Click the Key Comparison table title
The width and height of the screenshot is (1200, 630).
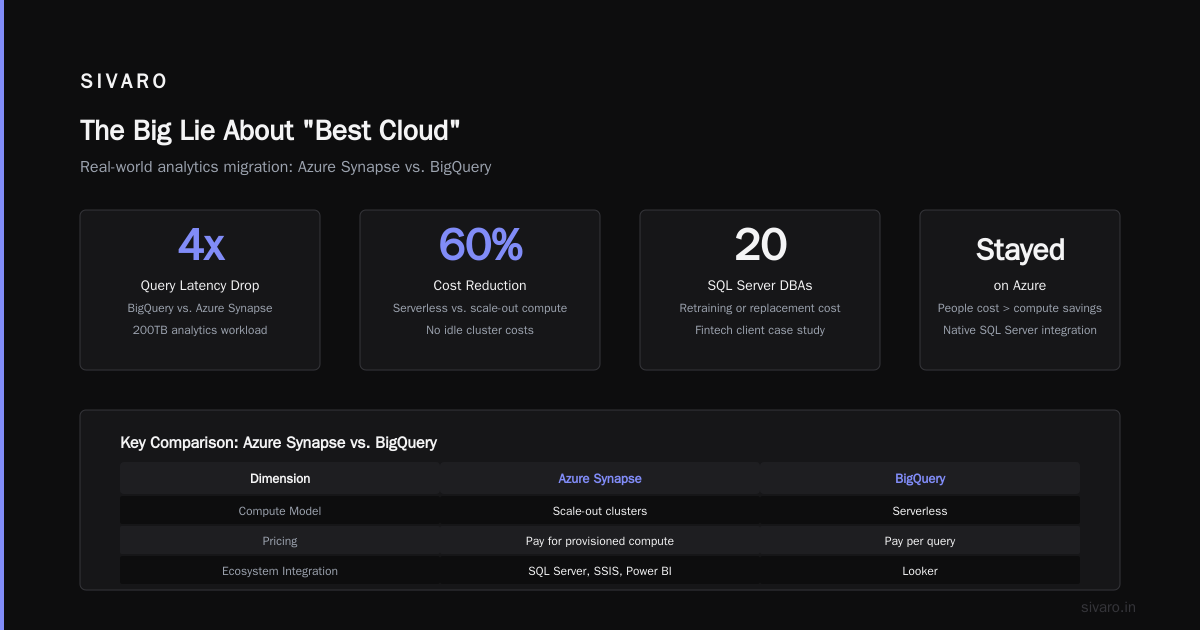click(278, 442)
